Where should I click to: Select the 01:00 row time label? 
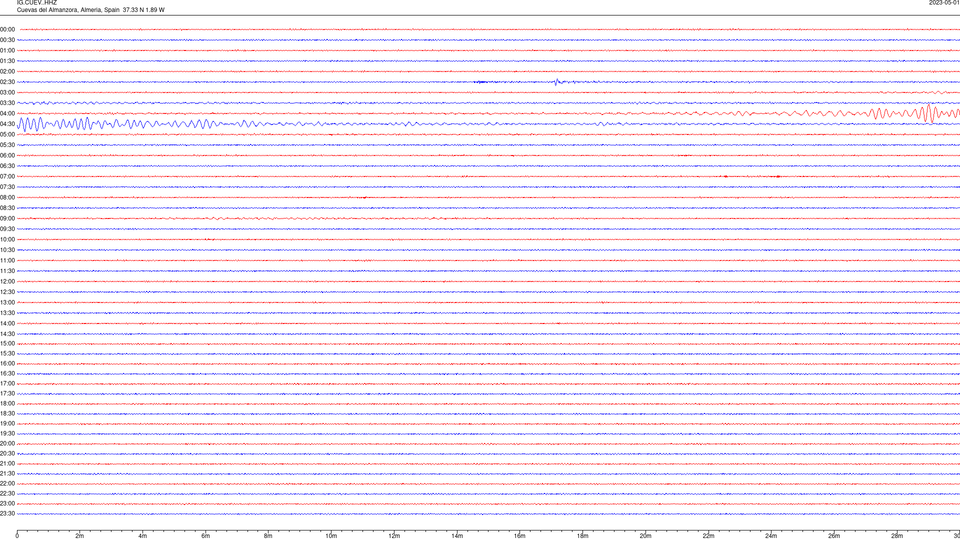7,50
